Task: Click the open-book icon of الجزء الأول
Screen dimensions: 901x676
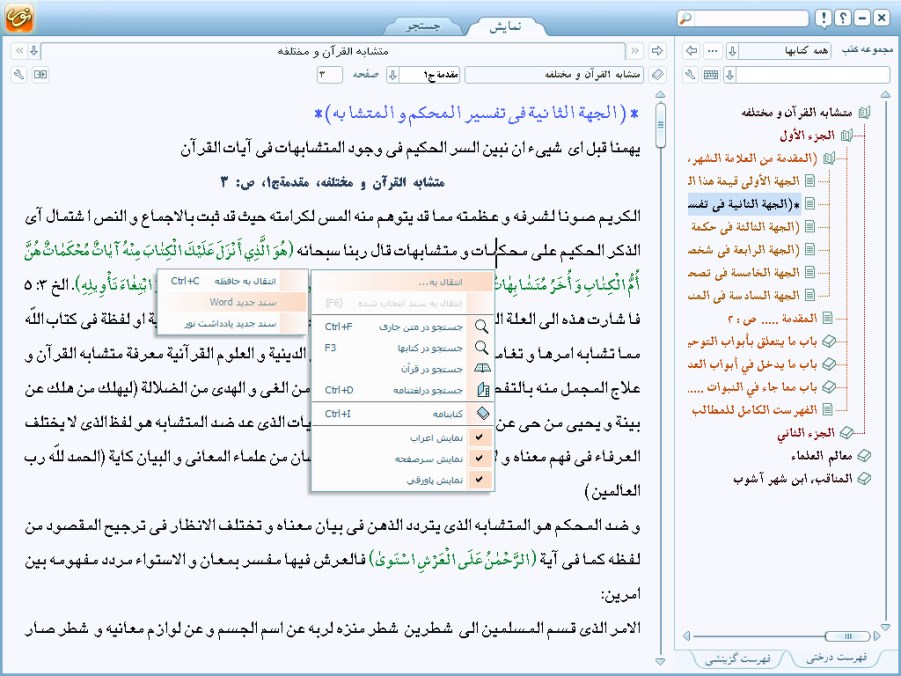Action: click(x=846, y=136)
